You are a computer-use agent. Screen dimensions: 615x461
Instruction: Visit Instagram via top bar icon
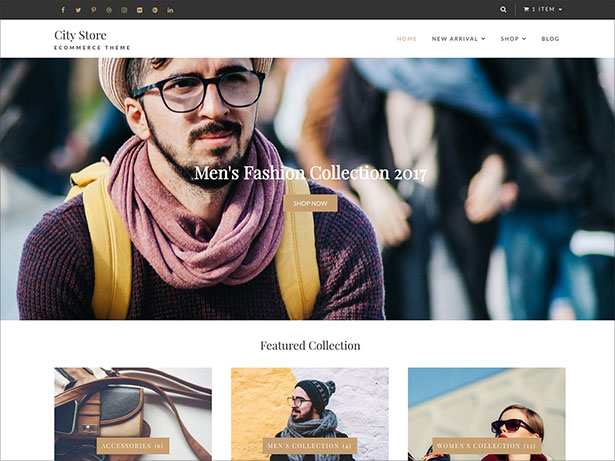(124, 9)
